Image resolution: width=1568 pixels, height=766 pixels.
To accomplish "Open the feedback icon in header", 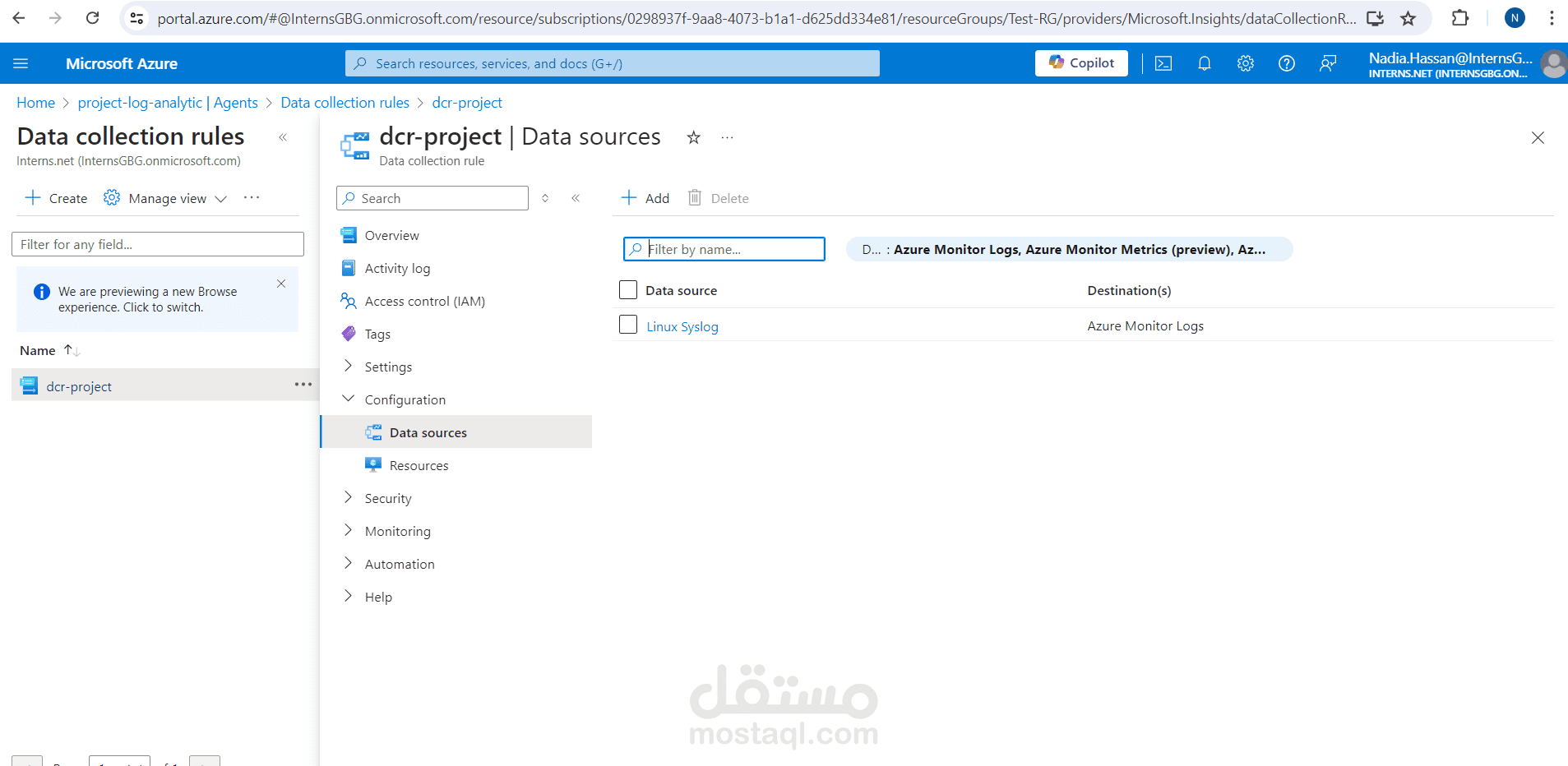I will [1328, 63].
